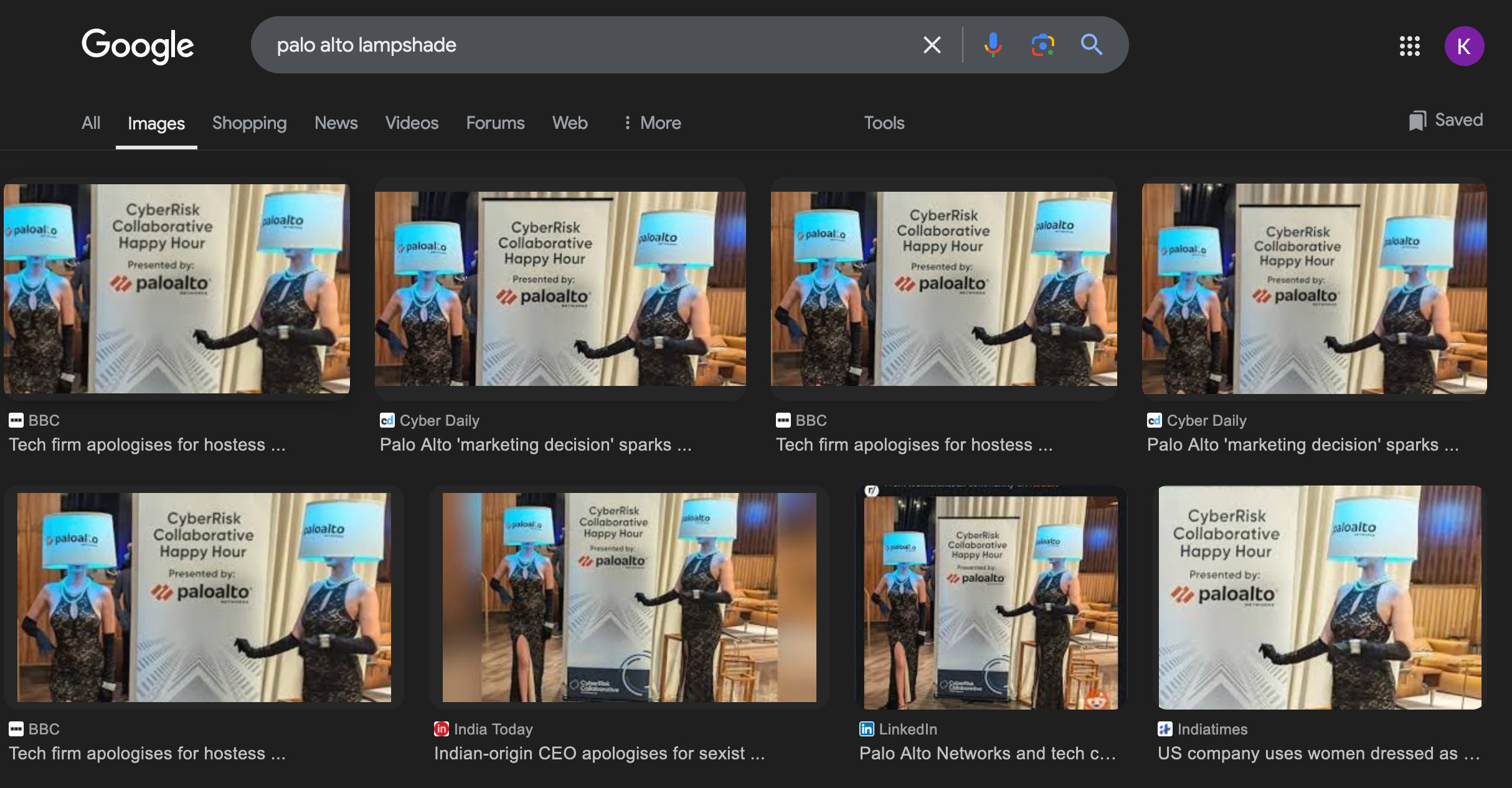The image size is (1512, 788).
Task: Open 'Indian-origin CEO apologises for sexist' link
Action: click(599, 753)
